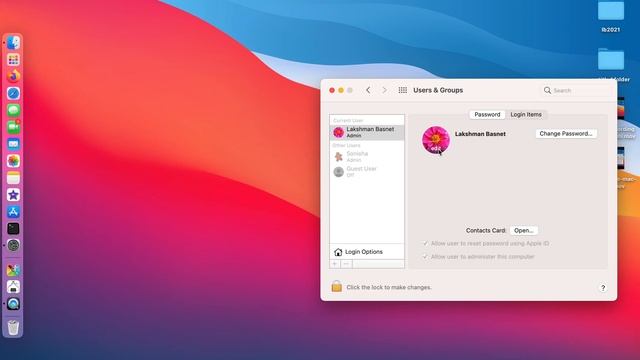
Task: Open the Contacts Card
Action: 524,231
